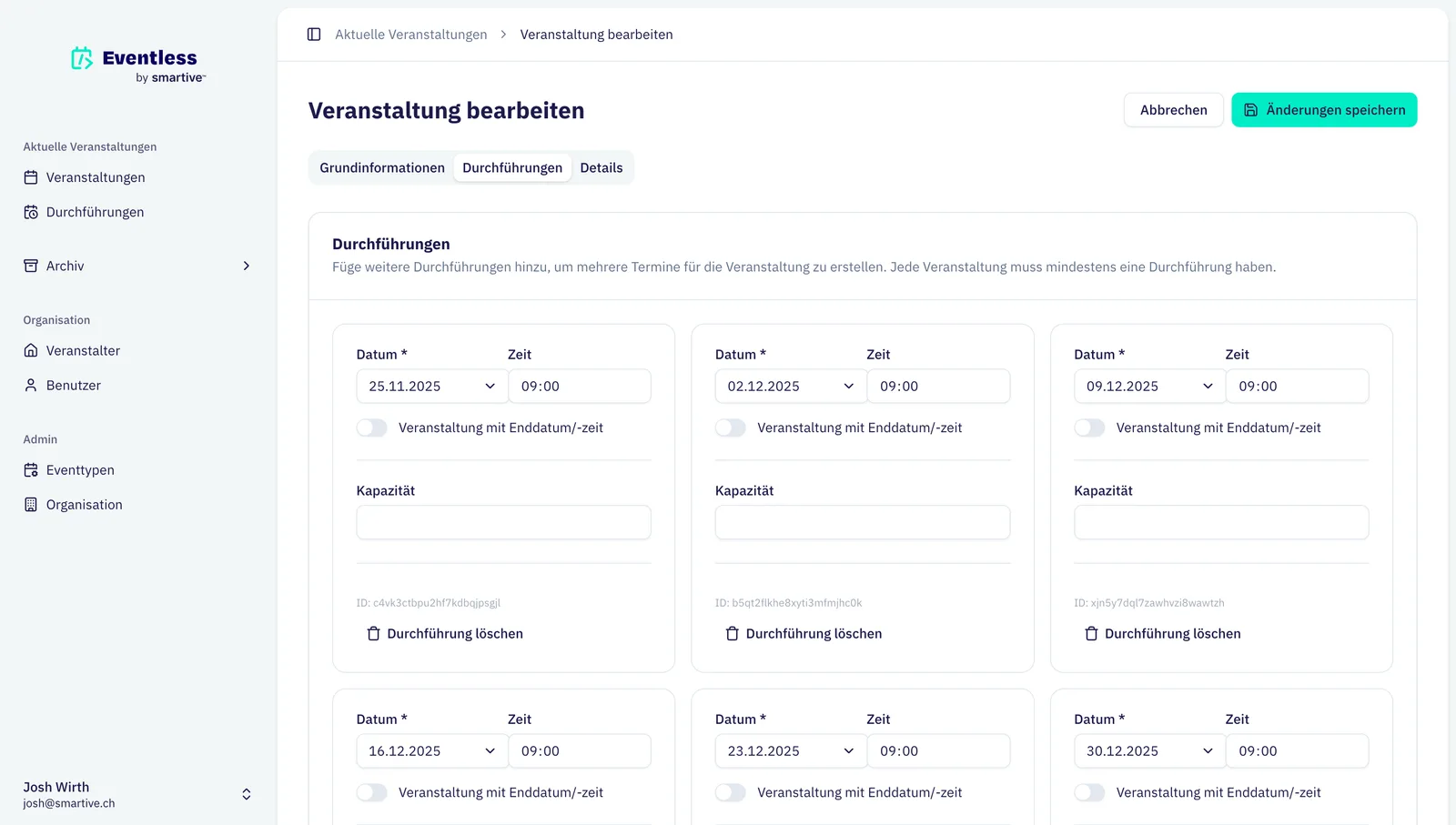This screenshot has width=1456, height=825.
Task: Click the 09:00 time field for 16.12.2025
Action: pos(580,751)
